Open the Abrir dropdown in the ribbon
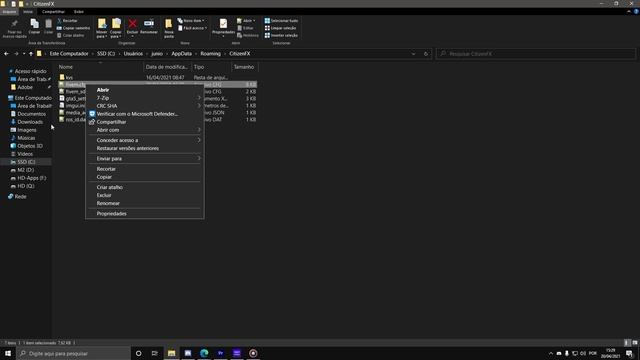This screenshot has width=640, height=360. click(x=246, y=20)
